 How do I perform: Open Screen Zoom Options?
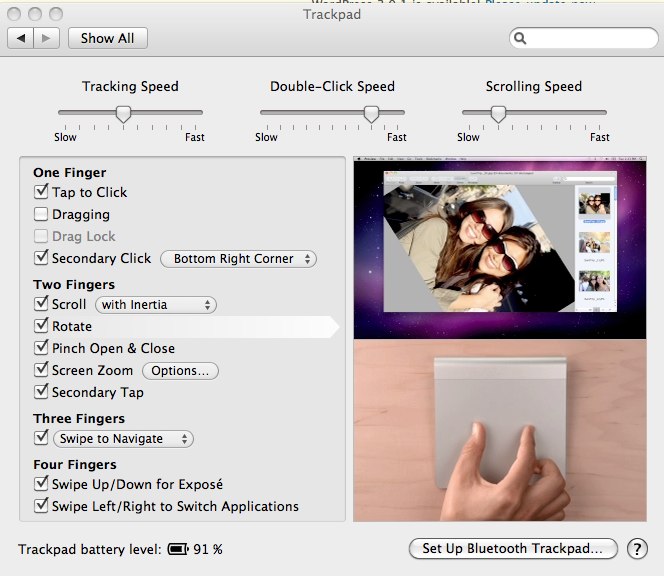click(180, 371)
